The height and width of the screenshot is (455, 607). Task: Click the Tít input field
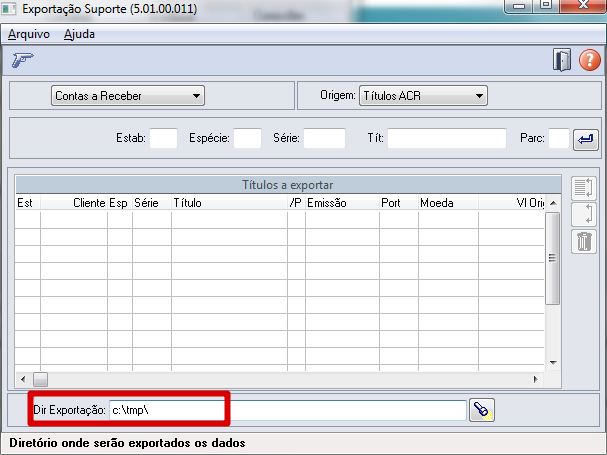pyautogui.click(x=447, y=138)
